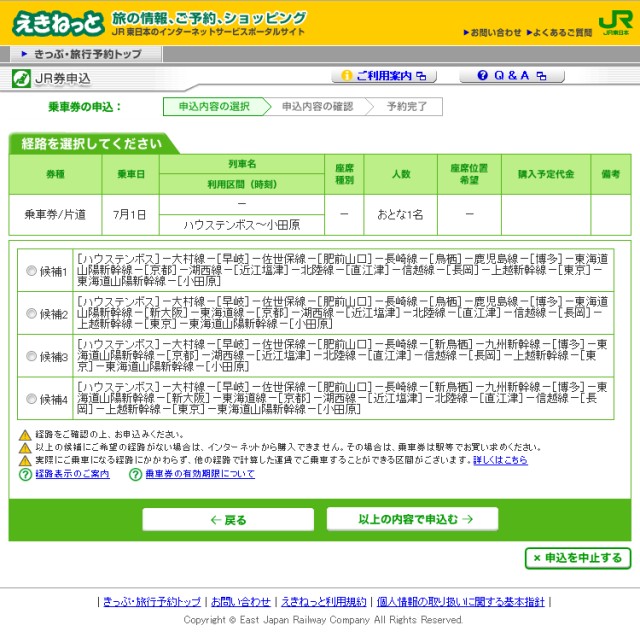The height and width of the screenshot is (637, 640).
Task: Click the JR East logo icon
Action: point(616,23)
